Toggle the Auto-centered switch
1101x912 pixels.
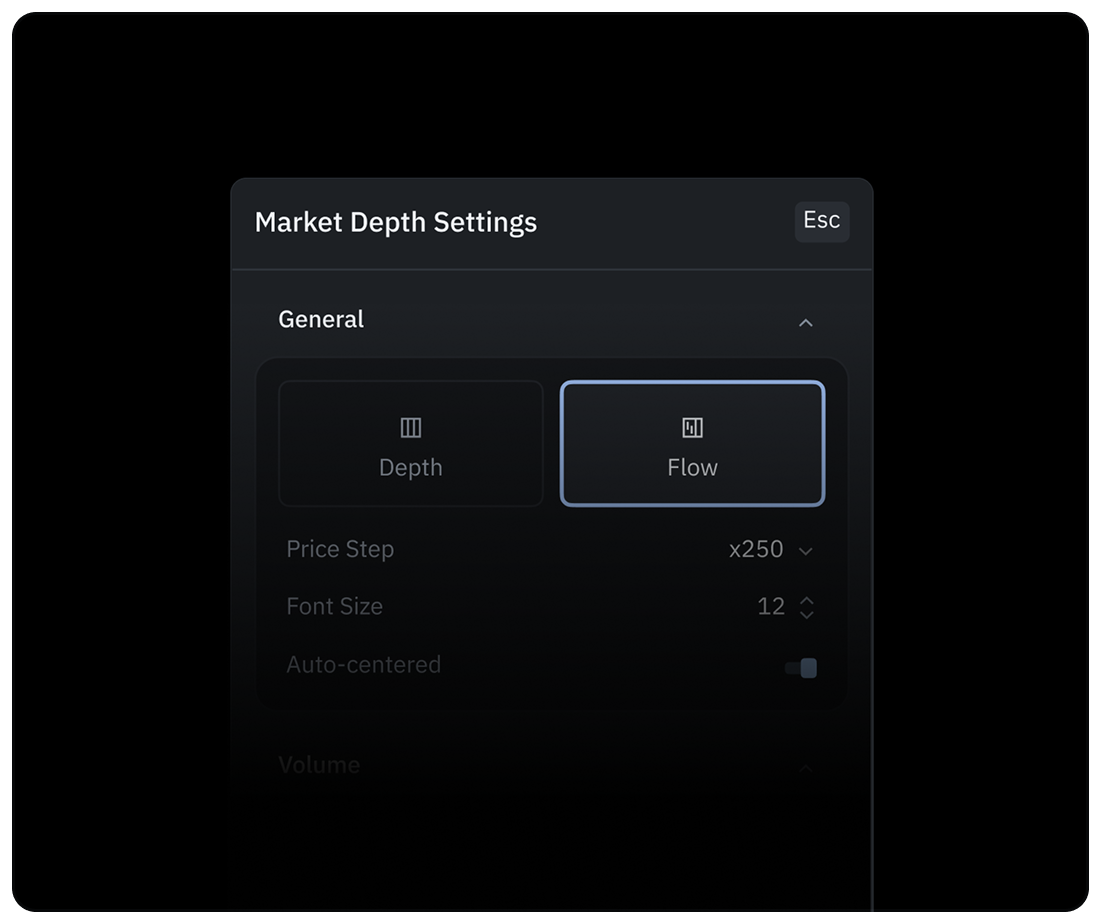coord(800,668)
